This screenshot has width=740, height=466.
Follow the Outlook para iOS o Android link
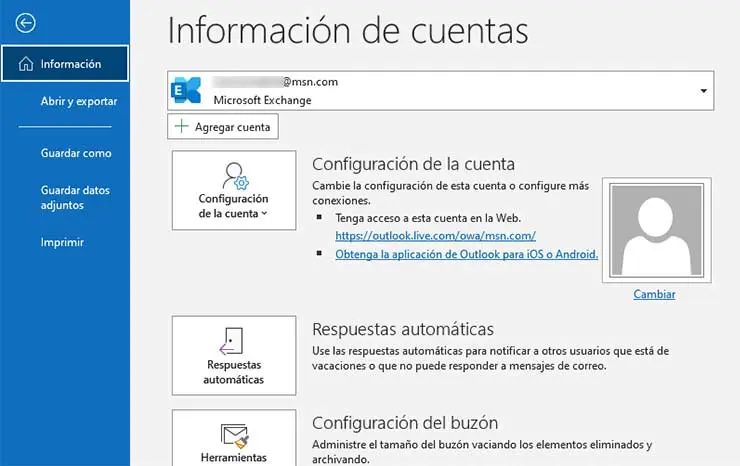(467, 254)
